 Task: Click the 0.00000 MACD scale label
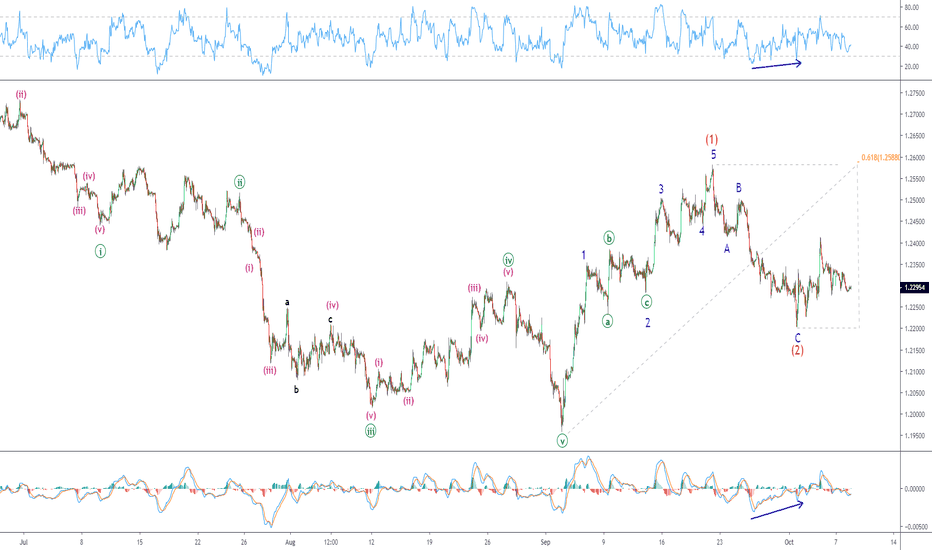[x=915, y=489]
